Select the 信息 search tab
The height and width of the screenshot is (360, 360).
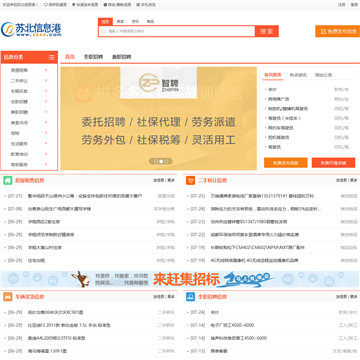point(105,21)
